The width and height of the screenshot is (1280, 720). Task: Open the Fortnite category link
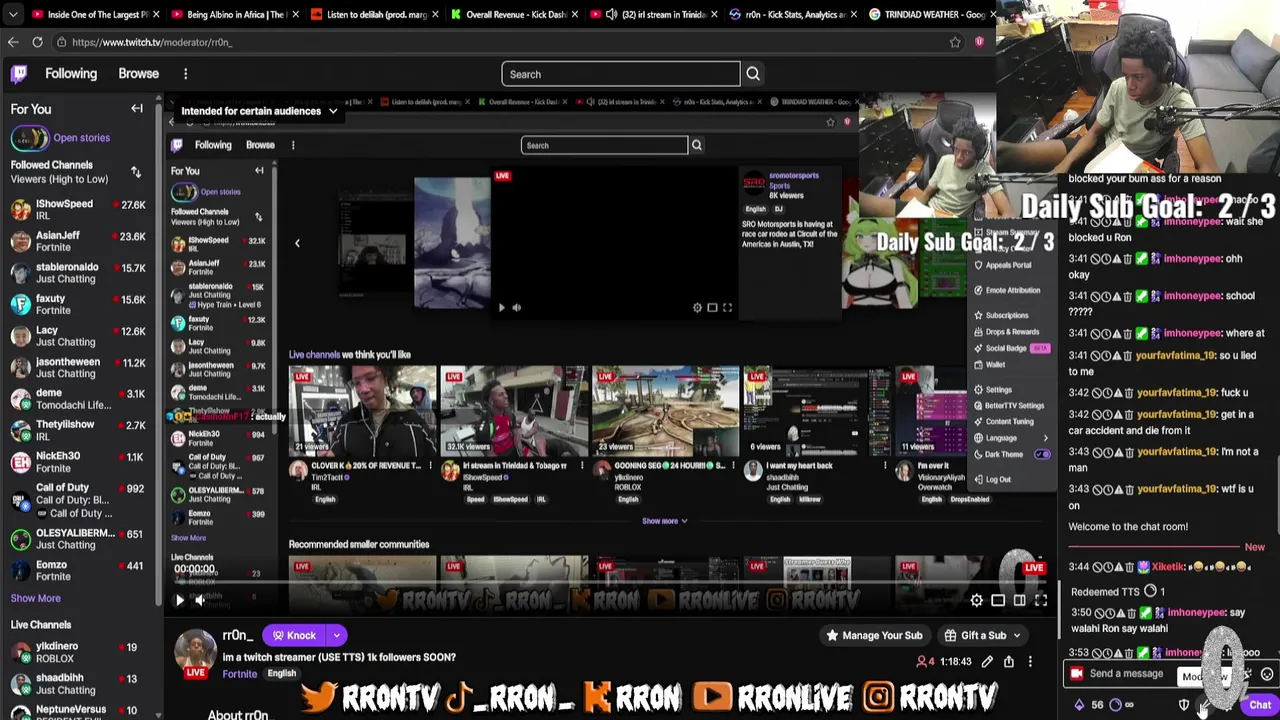tap(240, 674)
